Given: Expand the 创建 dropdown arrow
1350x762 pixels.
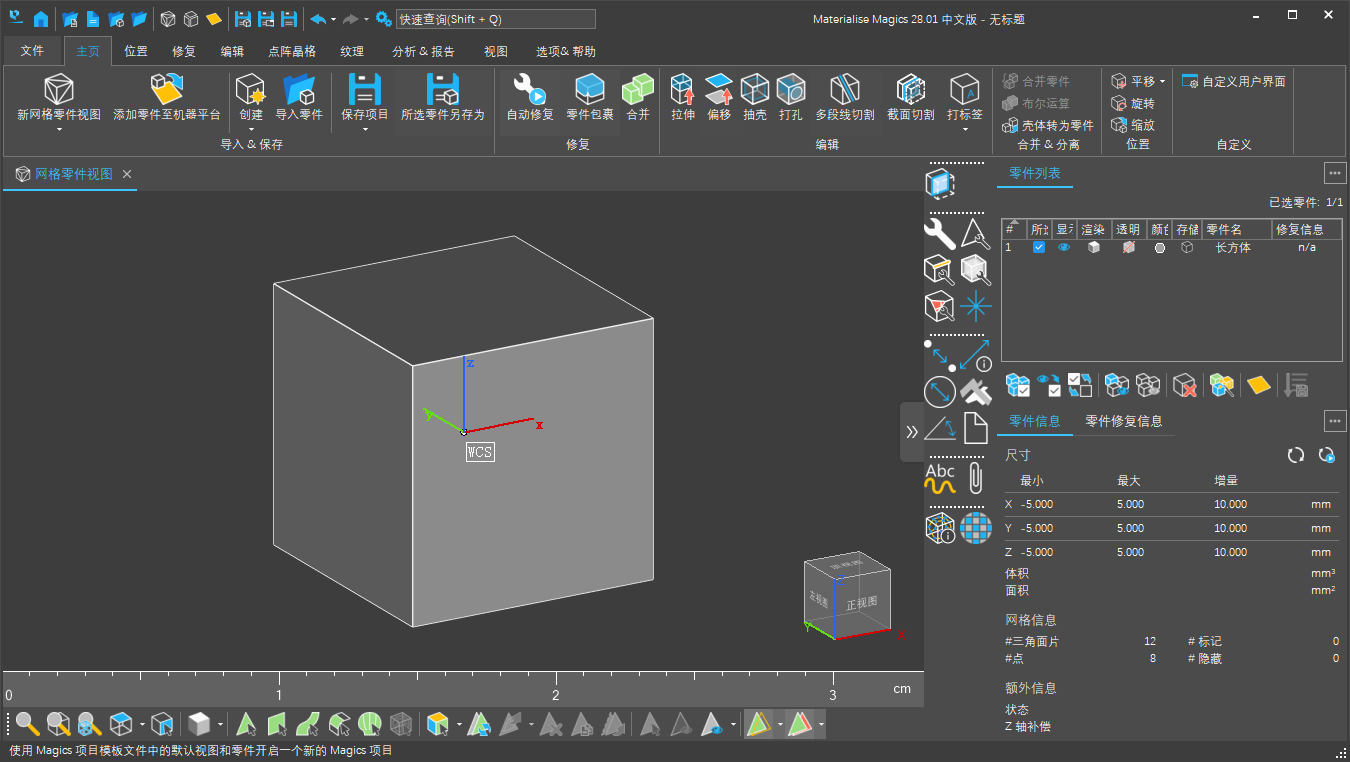Looking at the screenshot, I should click(x=251, y=129).
